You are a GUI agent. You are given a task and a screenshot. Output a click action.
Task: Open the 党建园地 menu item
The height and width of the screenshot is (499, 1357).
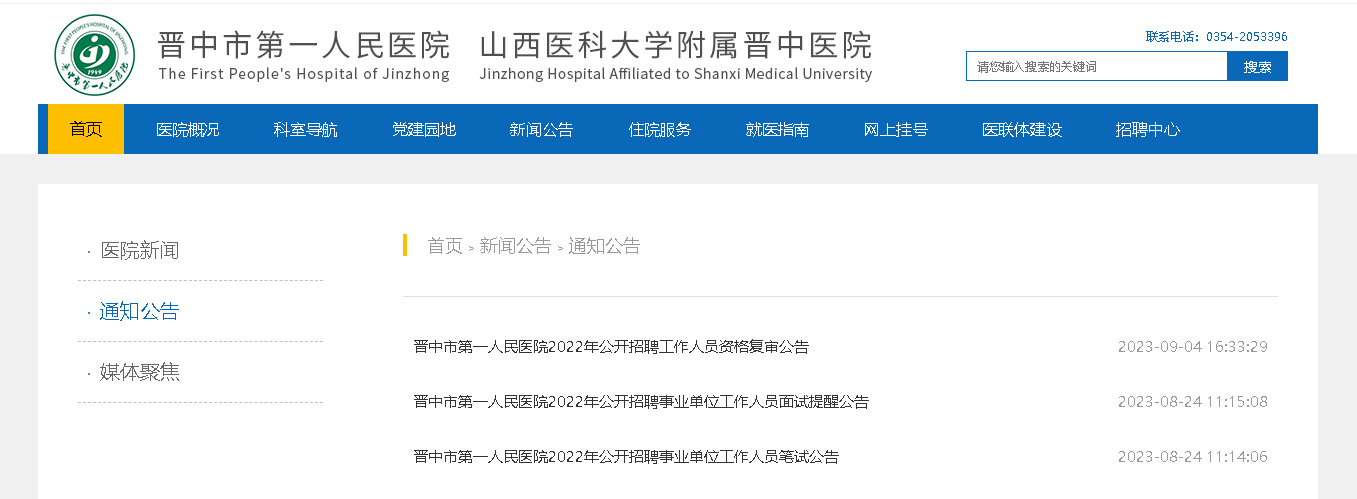pyautogui.click(x=423, y=129)
